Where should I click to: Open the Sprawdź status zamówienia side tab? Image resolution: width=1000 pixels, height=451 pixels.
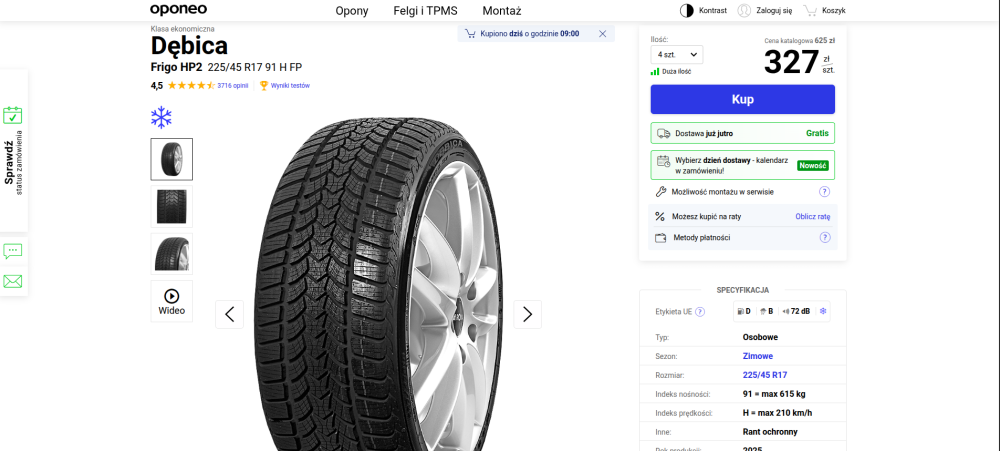13,150
